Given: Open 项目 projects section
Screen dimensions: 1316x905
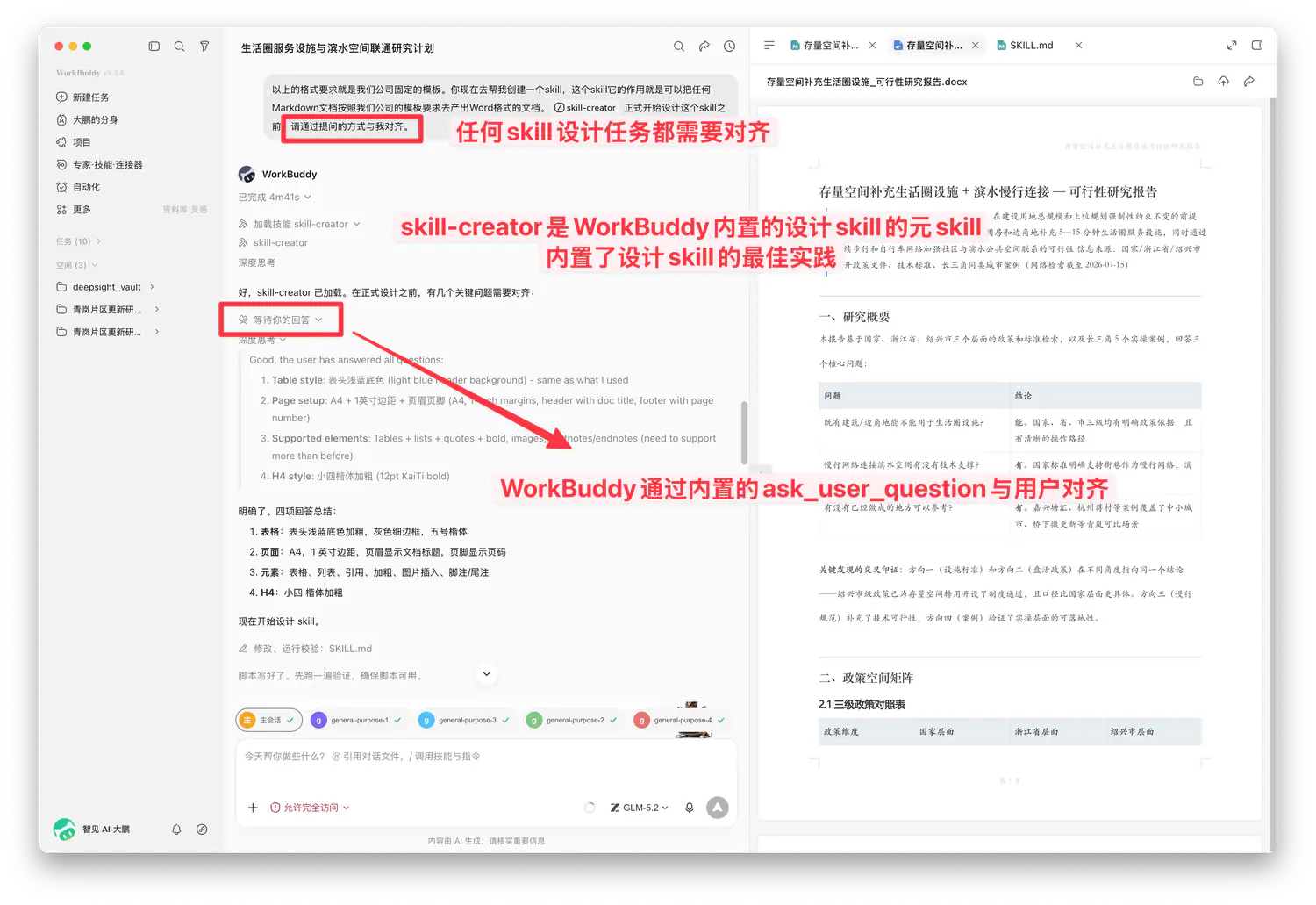Looking at the screenshot, I should (74, 142).
